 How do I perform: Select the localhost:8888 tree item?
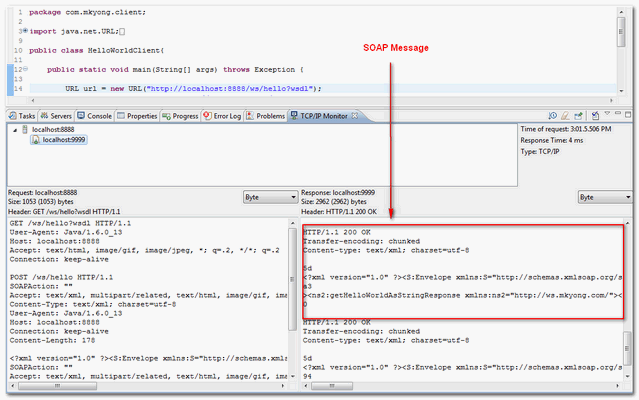coord(53,130)
